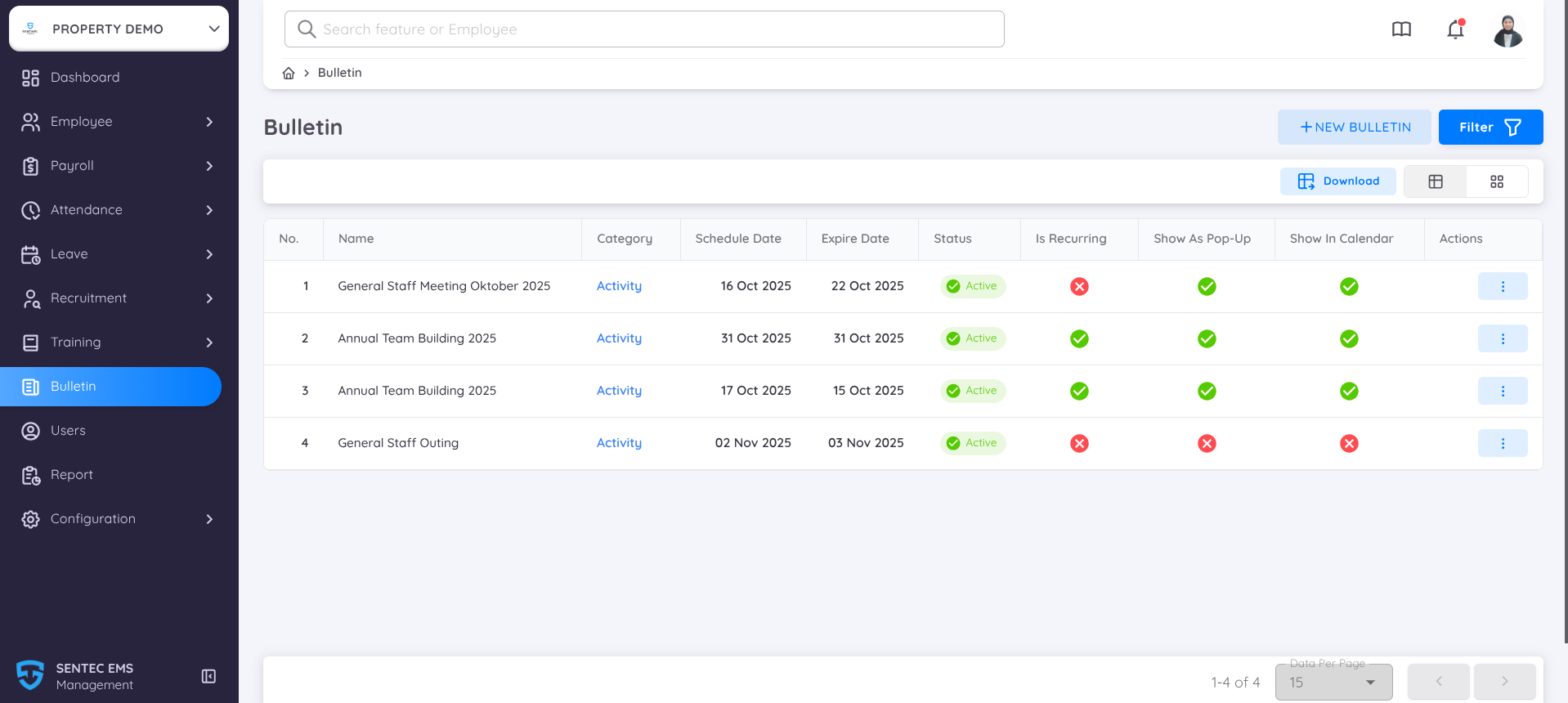Click the Download button
Image resolution: width=1568 pixels, height=703 pixels.
(x=1337, y=181)
